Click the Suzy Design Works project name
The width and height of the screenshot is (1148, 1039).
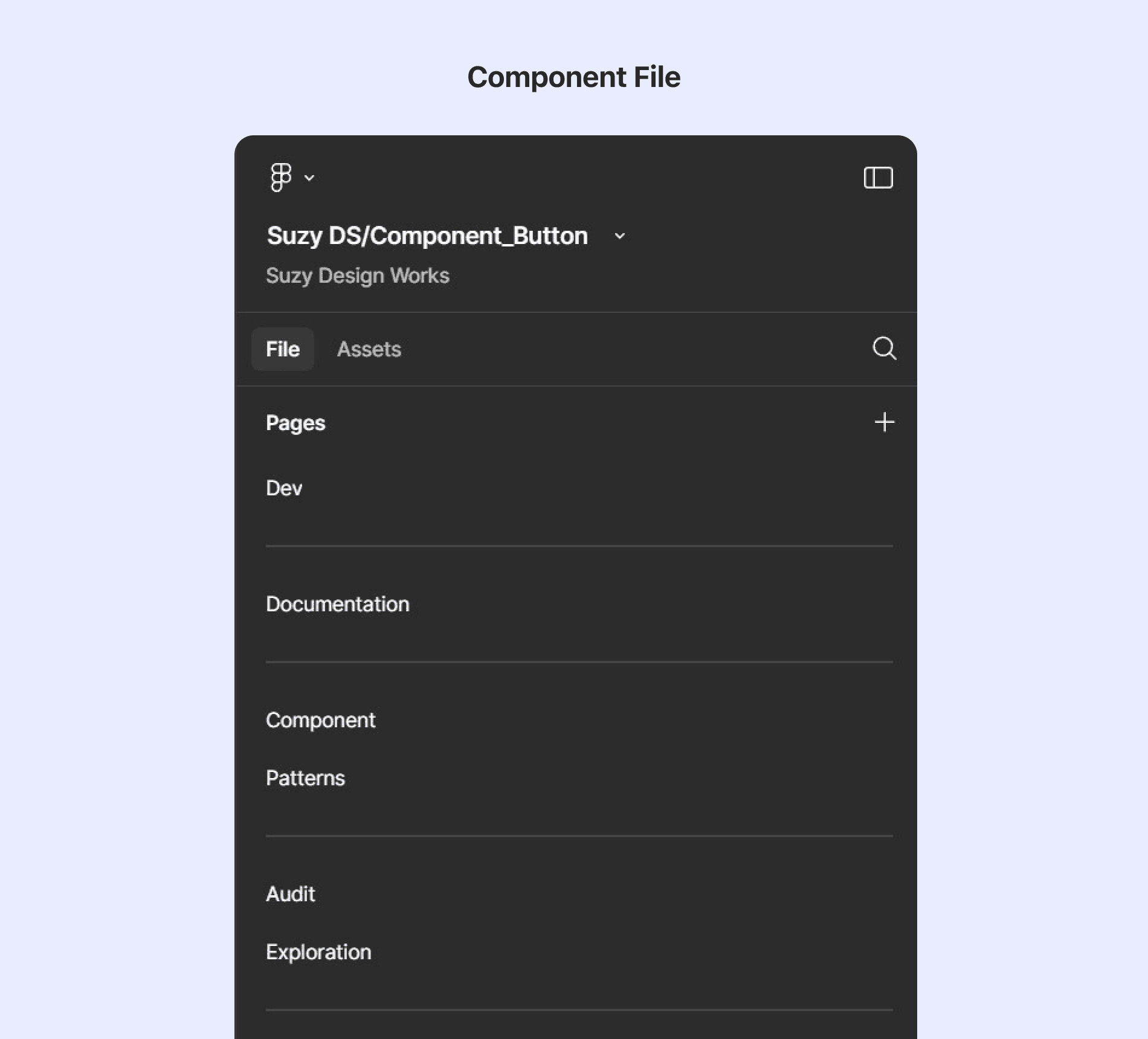(x=358, y=275)
